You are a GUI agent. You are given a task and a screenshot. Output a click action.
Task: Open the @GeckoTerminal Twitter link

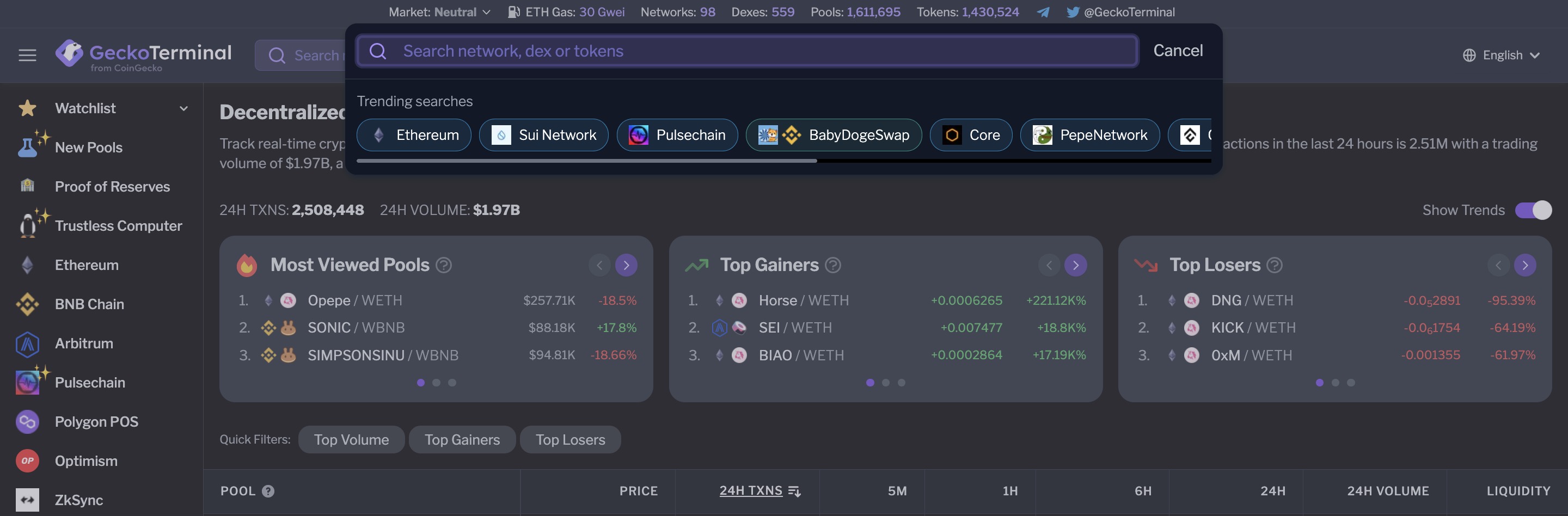[1120, 12]
